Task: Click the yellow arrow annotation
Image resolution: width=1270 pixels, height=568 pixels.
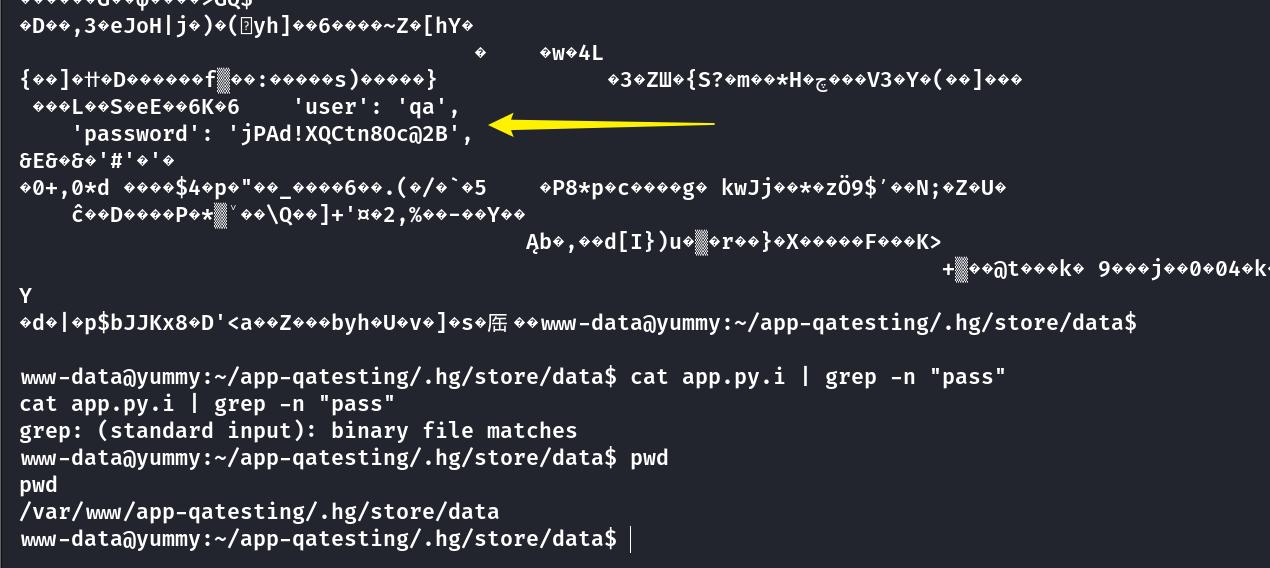Action: [602, 125]
